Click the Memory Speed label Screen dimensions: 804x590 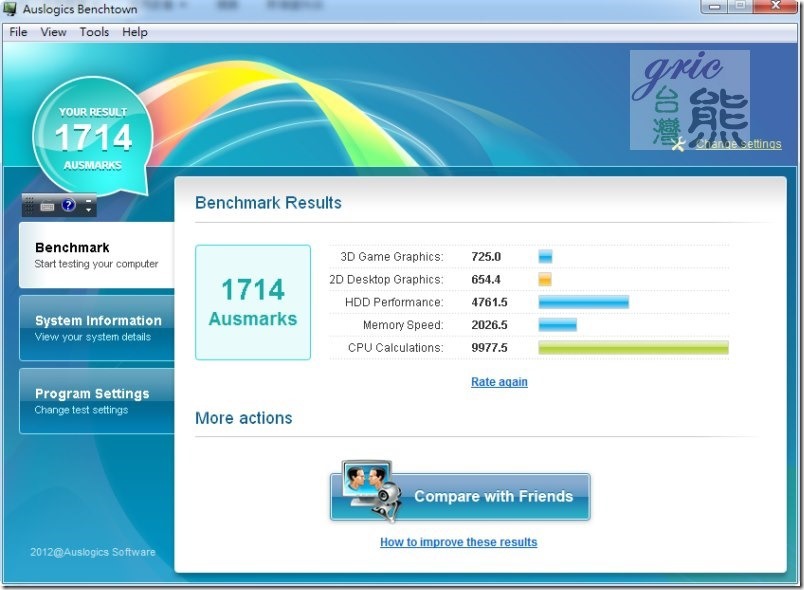point(403,324)
